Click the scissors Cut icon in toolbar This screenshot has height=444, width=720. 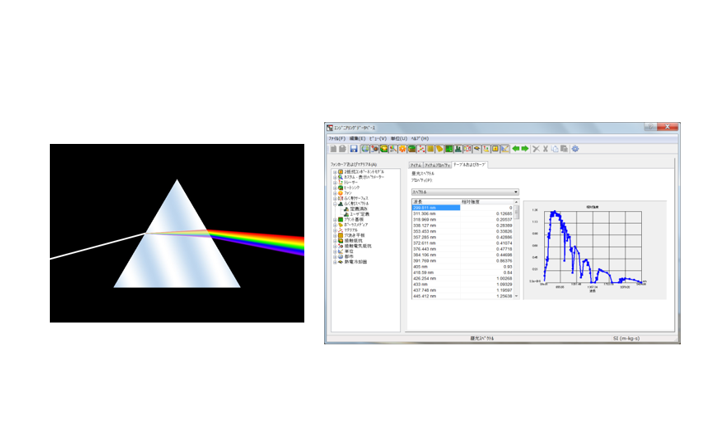pos(536,149)
